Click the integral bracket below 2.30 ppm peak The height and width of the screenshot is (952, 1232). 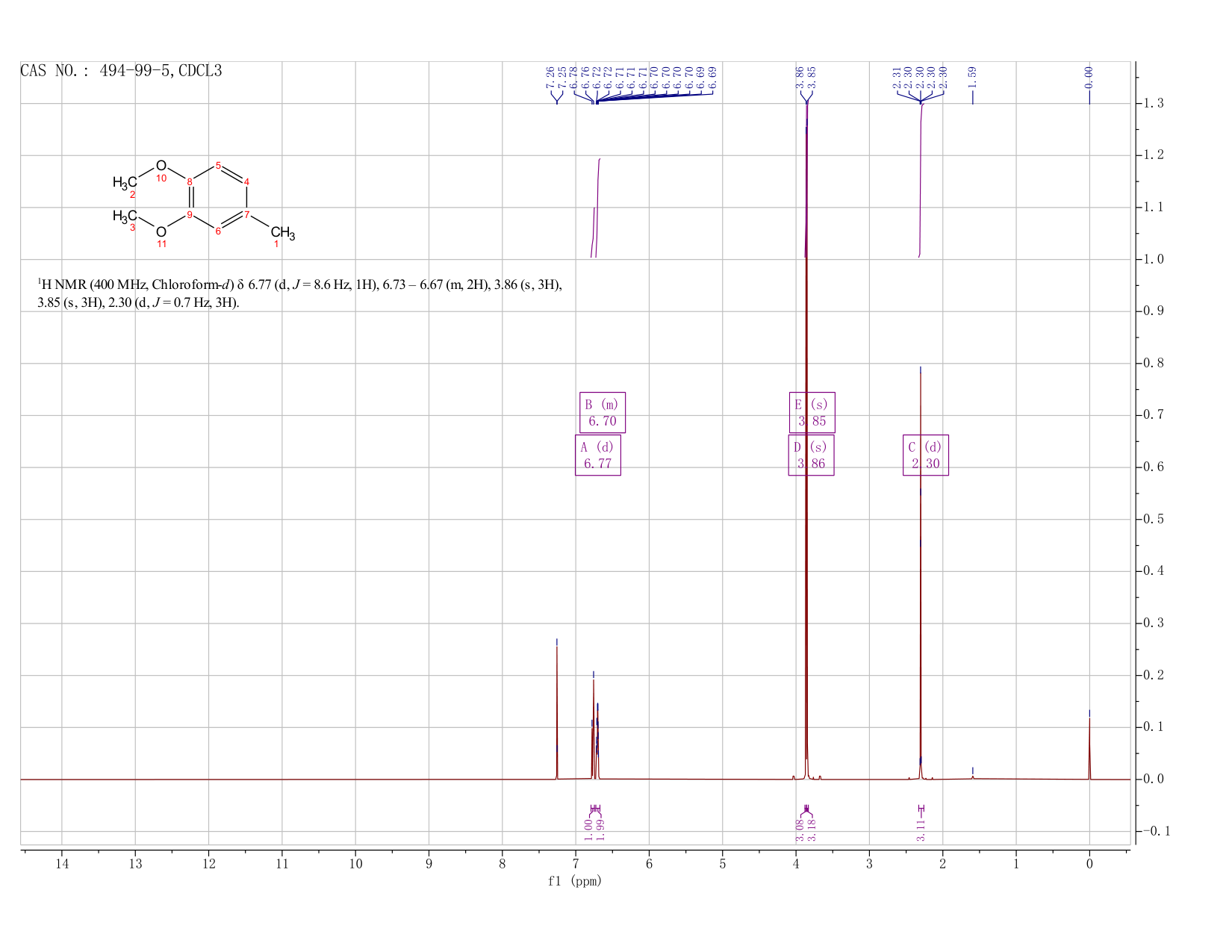pos(921,809)
